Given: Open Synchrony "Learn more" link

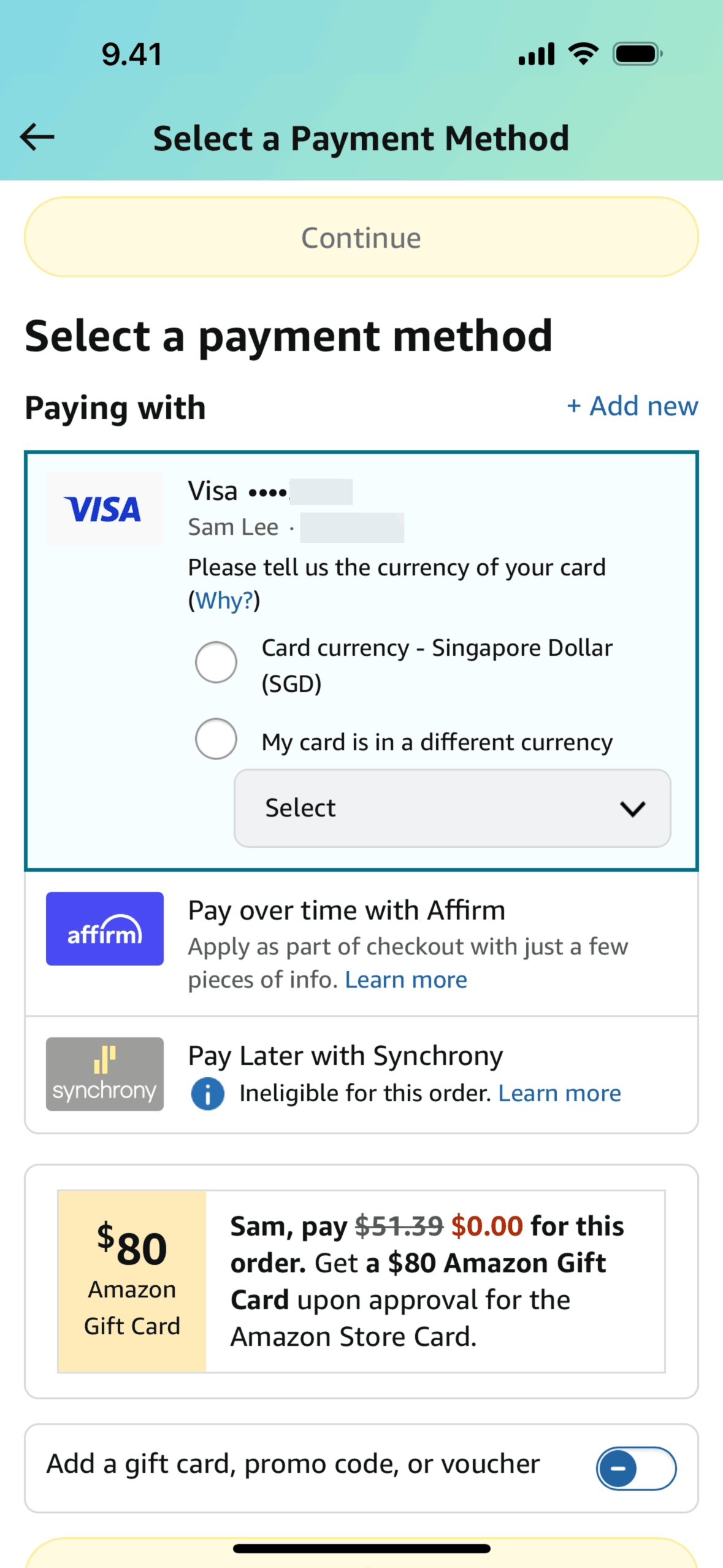Looking at the screenshot, I should coord(559,1093).
